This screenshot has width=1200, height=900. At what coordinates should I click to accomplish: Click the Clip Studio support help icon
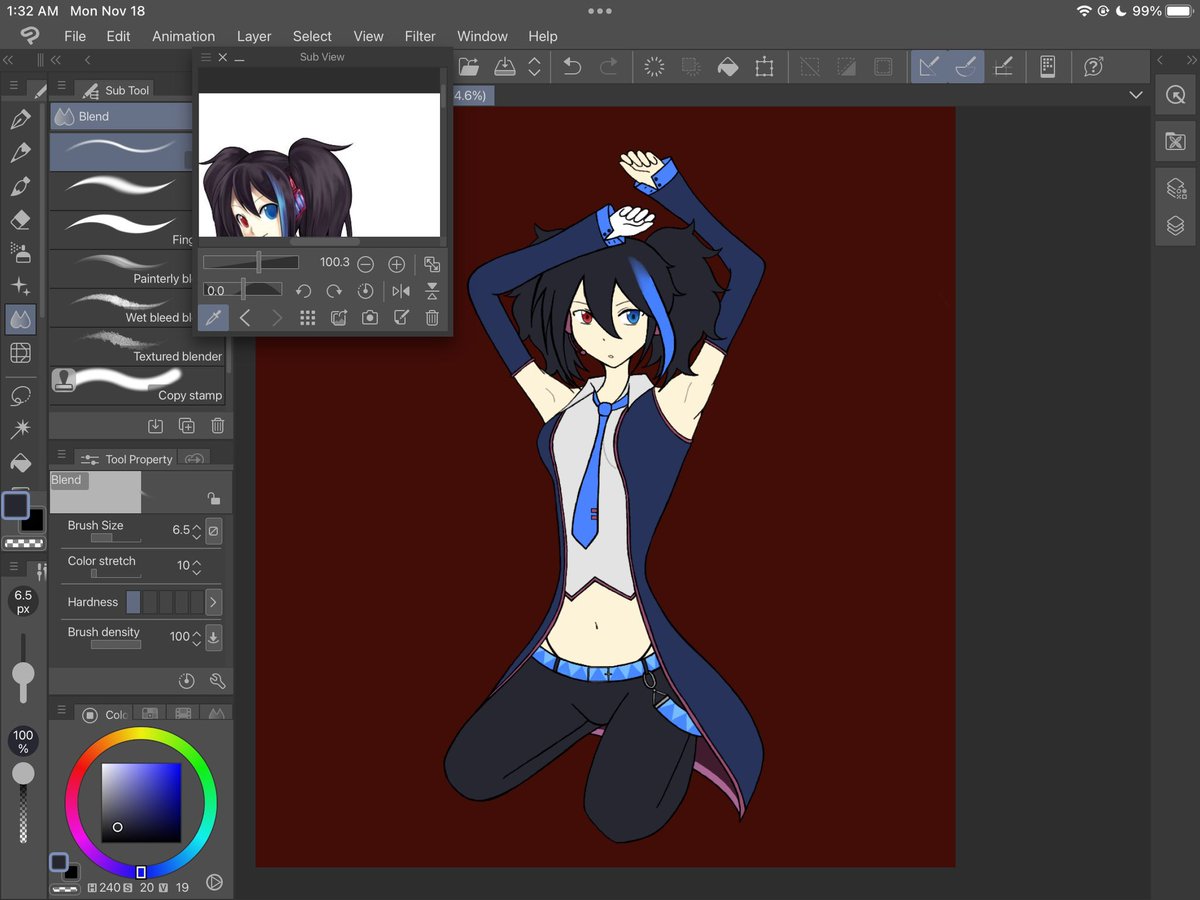[x=1093, y=67]
